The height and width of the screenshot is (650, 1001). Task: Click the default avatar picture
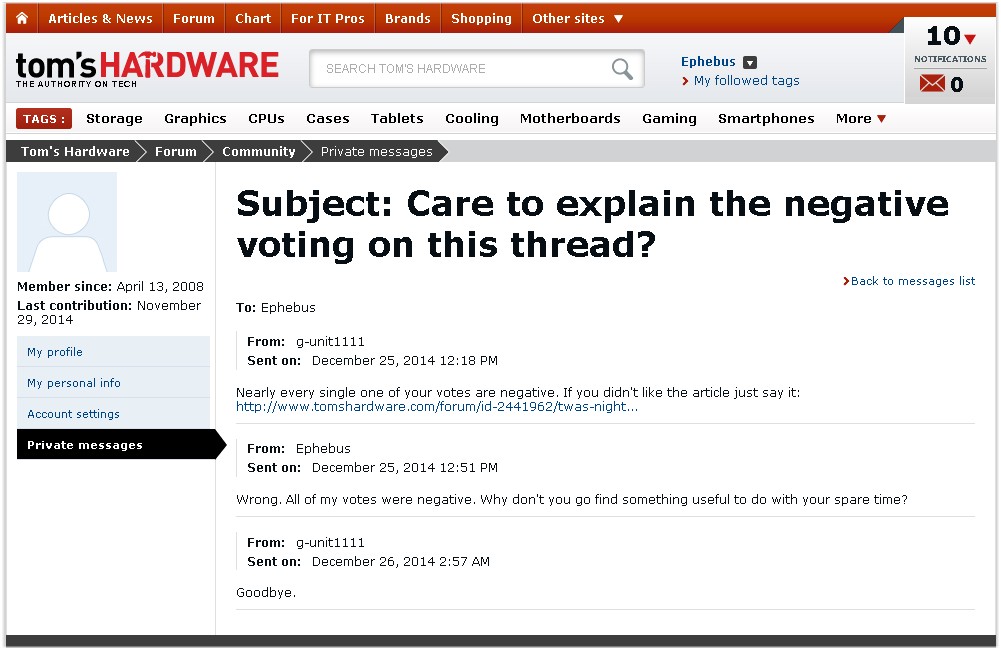[x=67, y=222]
